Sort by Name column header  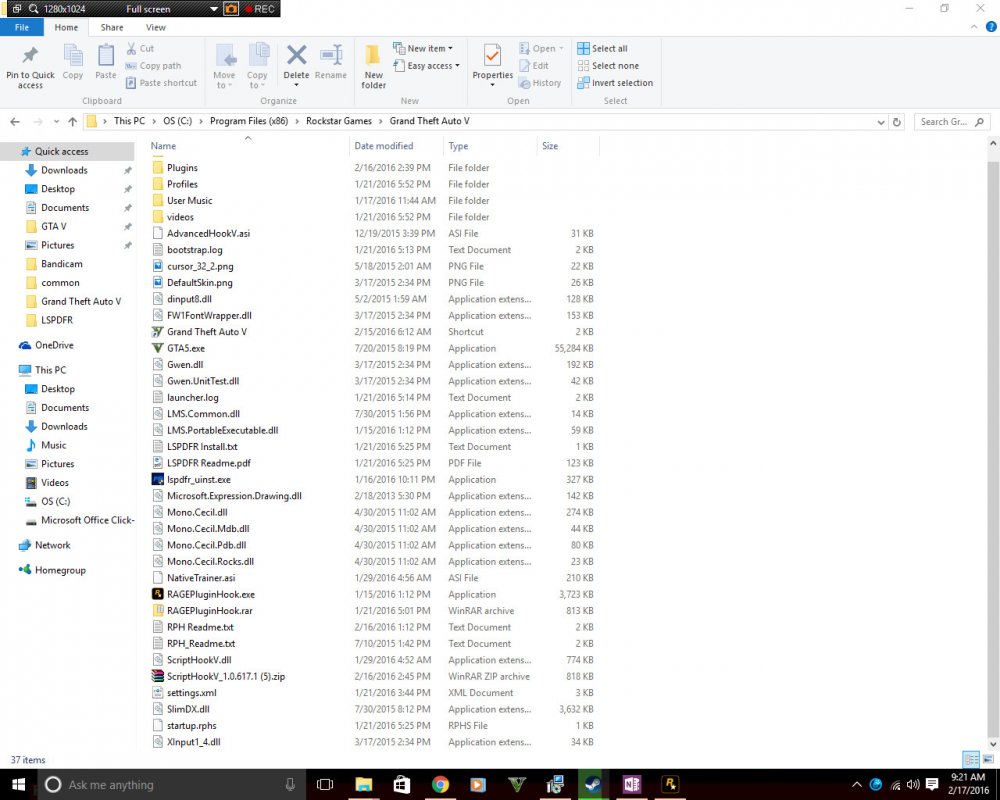[x=163, y=146]
